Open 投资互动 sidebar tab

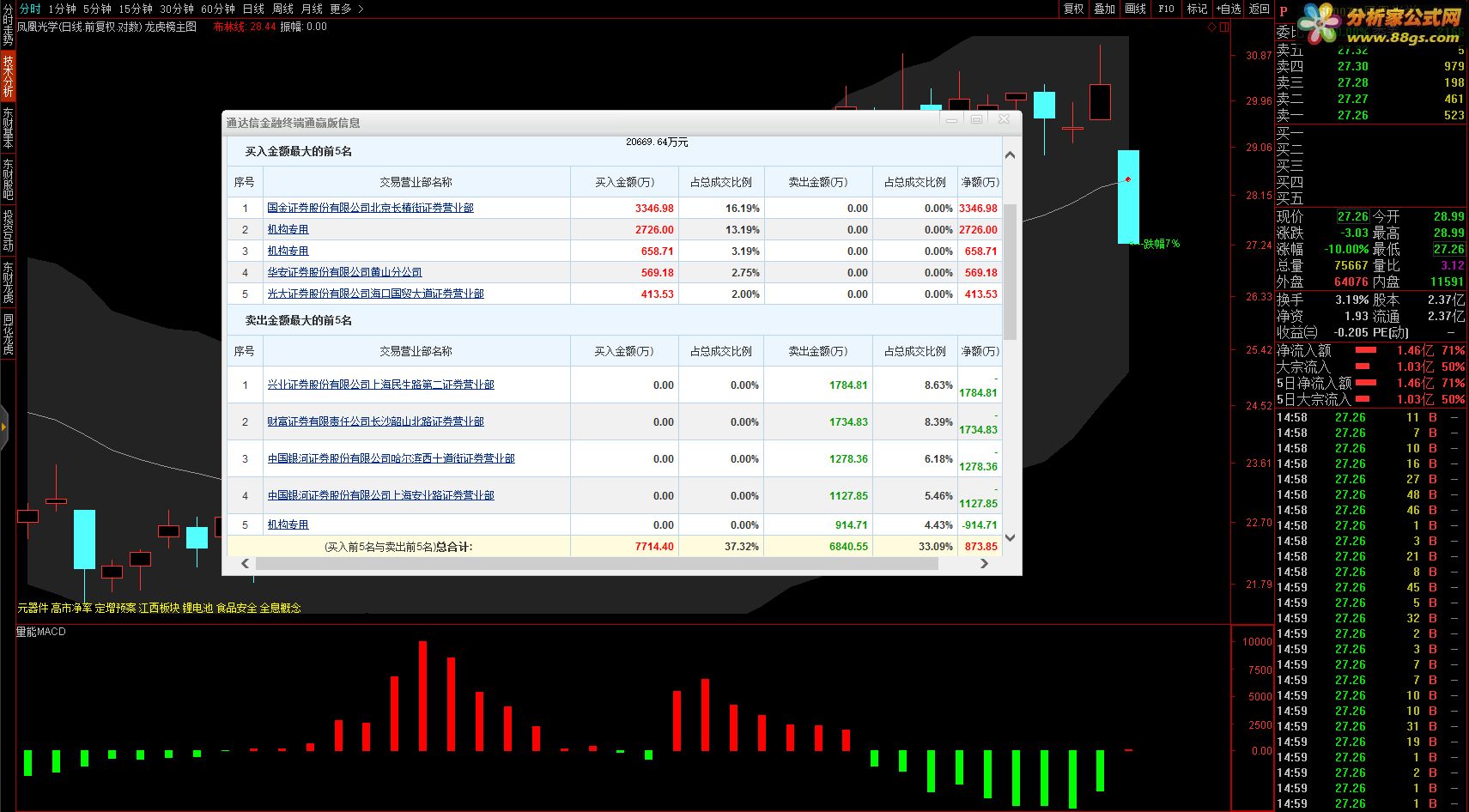[x=8, y=231]
